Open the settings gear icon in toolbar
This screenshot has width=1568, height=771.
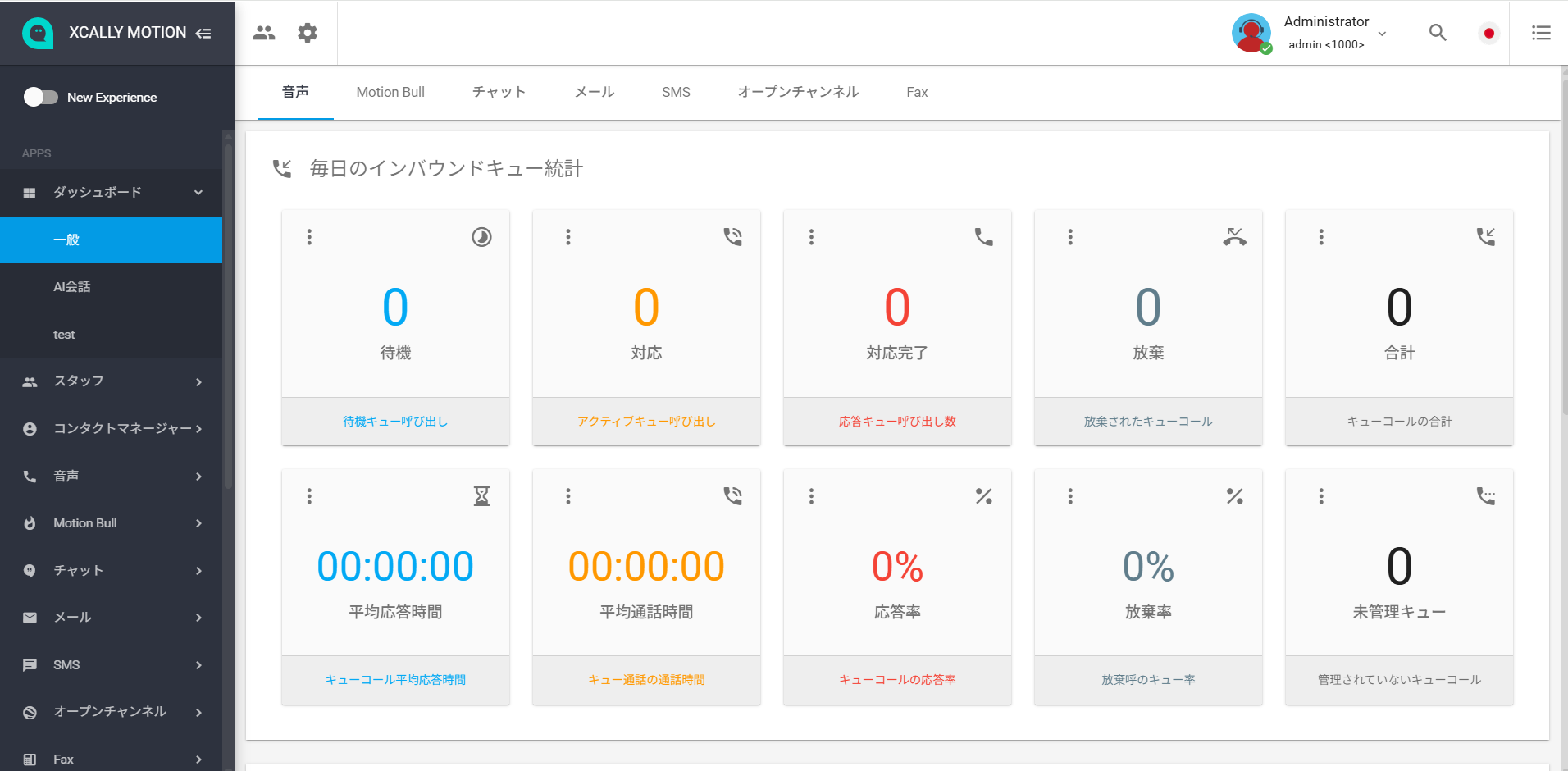[x=308, y=33]
